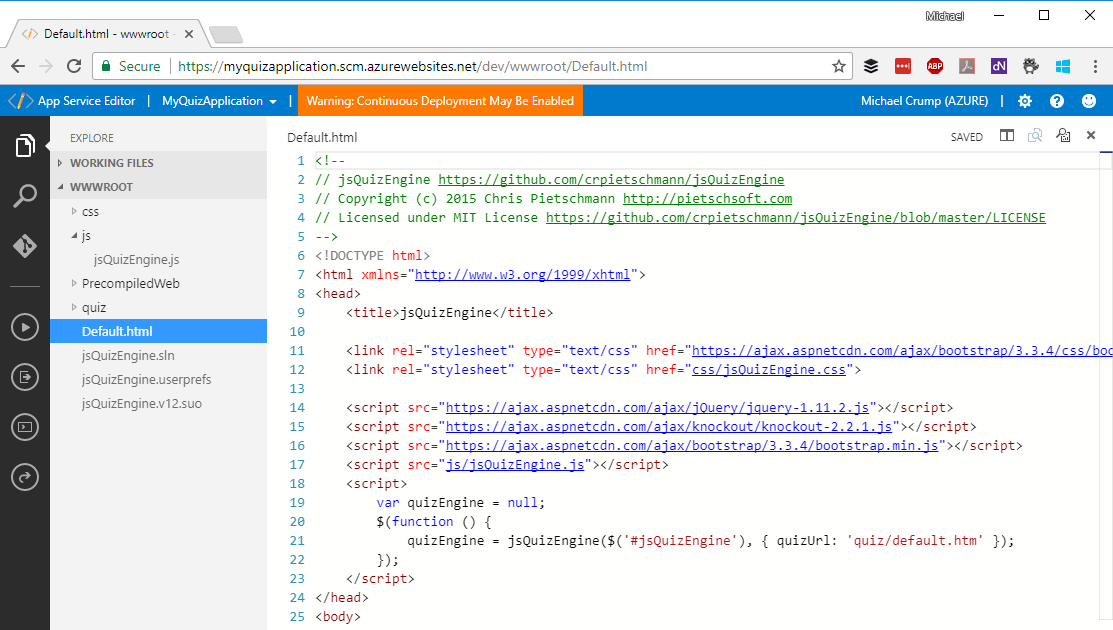Open the Chrome three-dot menu
The image size is (1113, 630).
1095,66
